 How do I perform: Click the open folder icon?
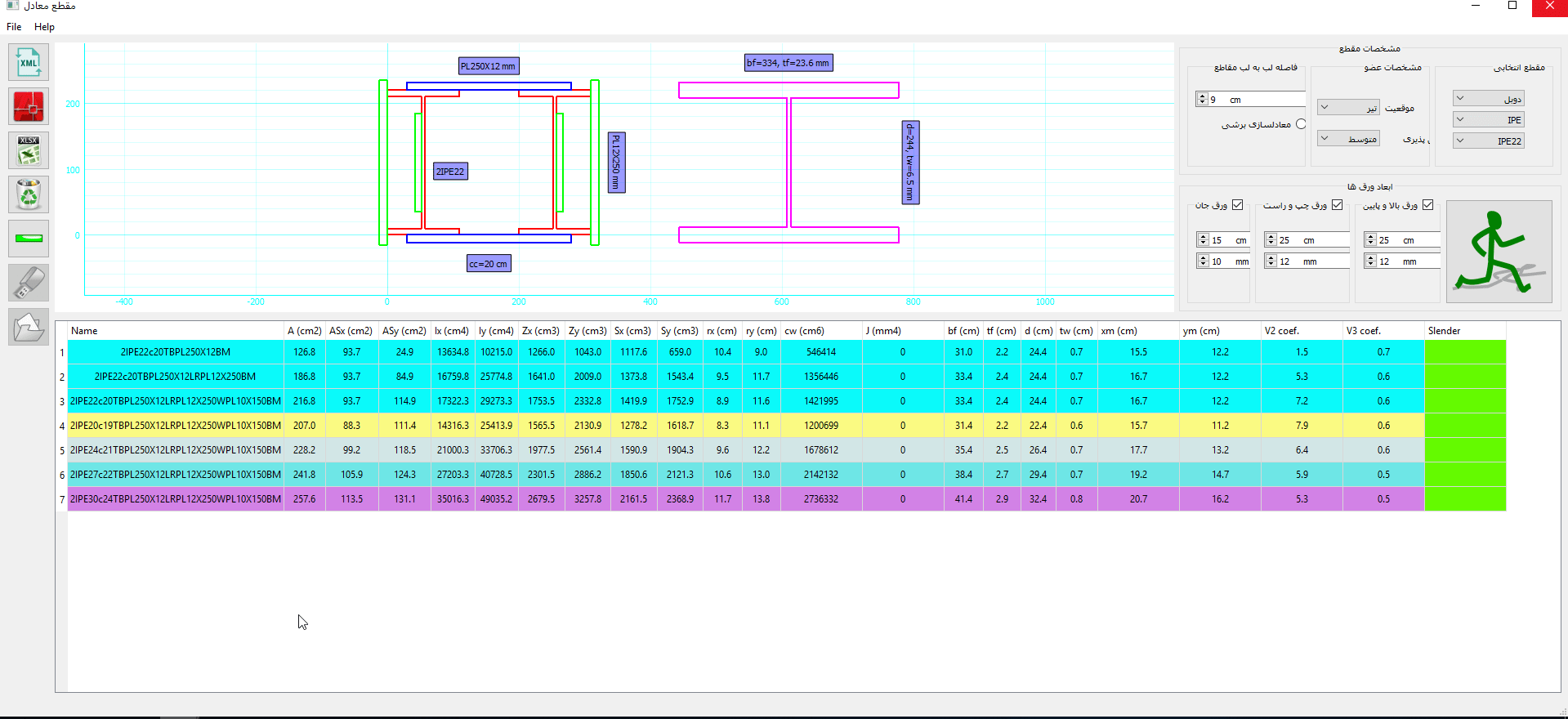tap(29, 327)
